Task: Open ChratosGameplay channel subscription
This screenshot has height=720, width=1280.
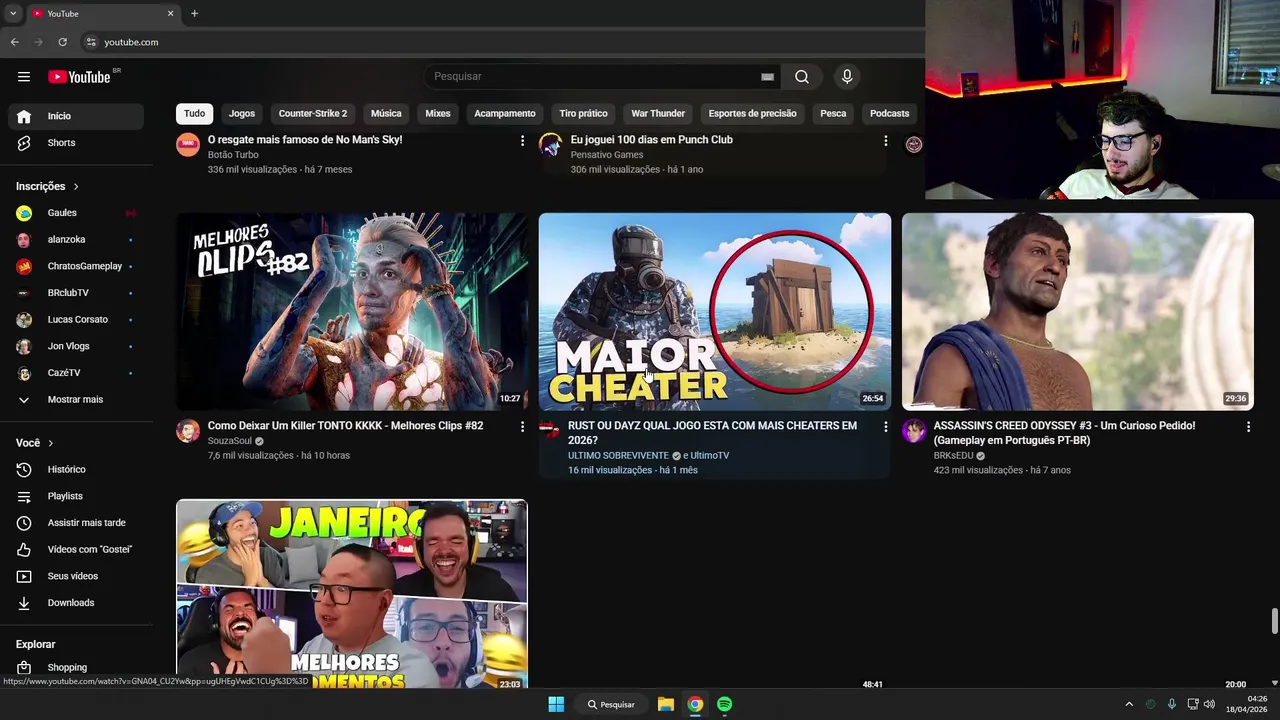Action: tap(76, 266)
